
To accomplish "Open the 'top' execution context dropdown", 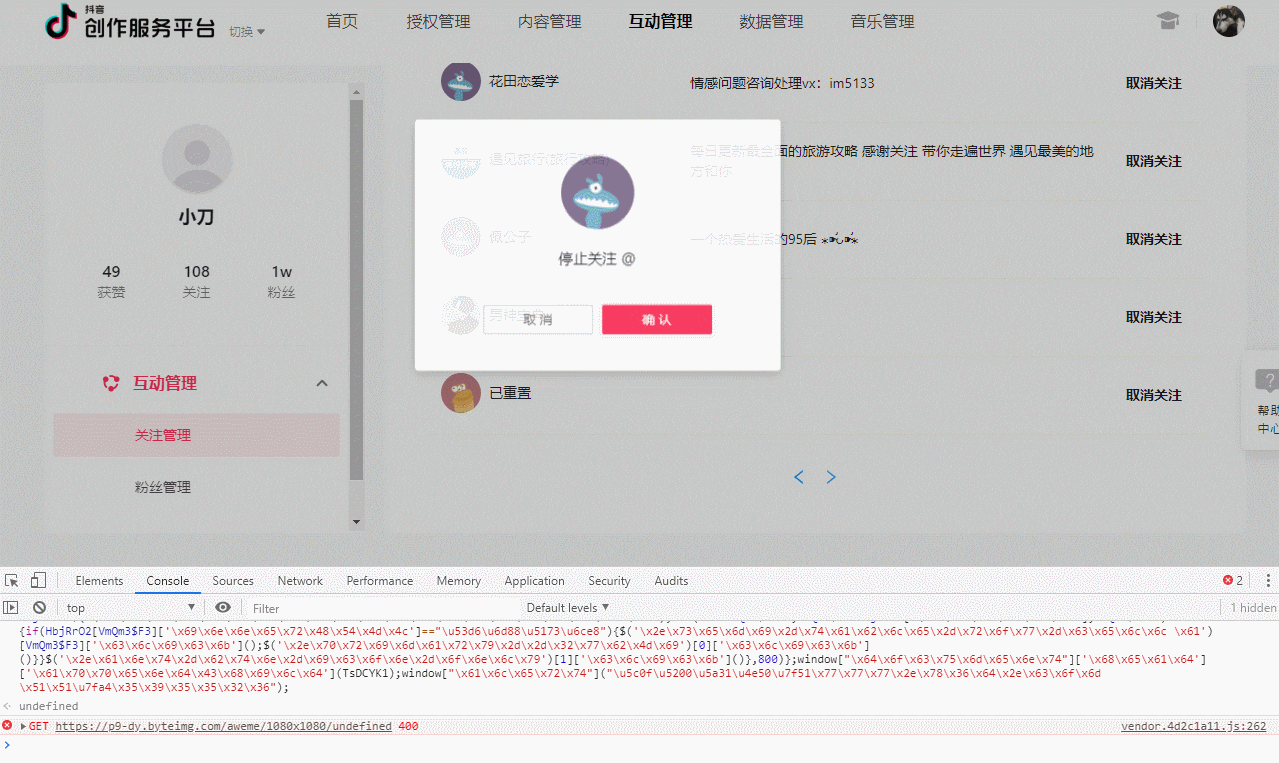I will 128,607.
